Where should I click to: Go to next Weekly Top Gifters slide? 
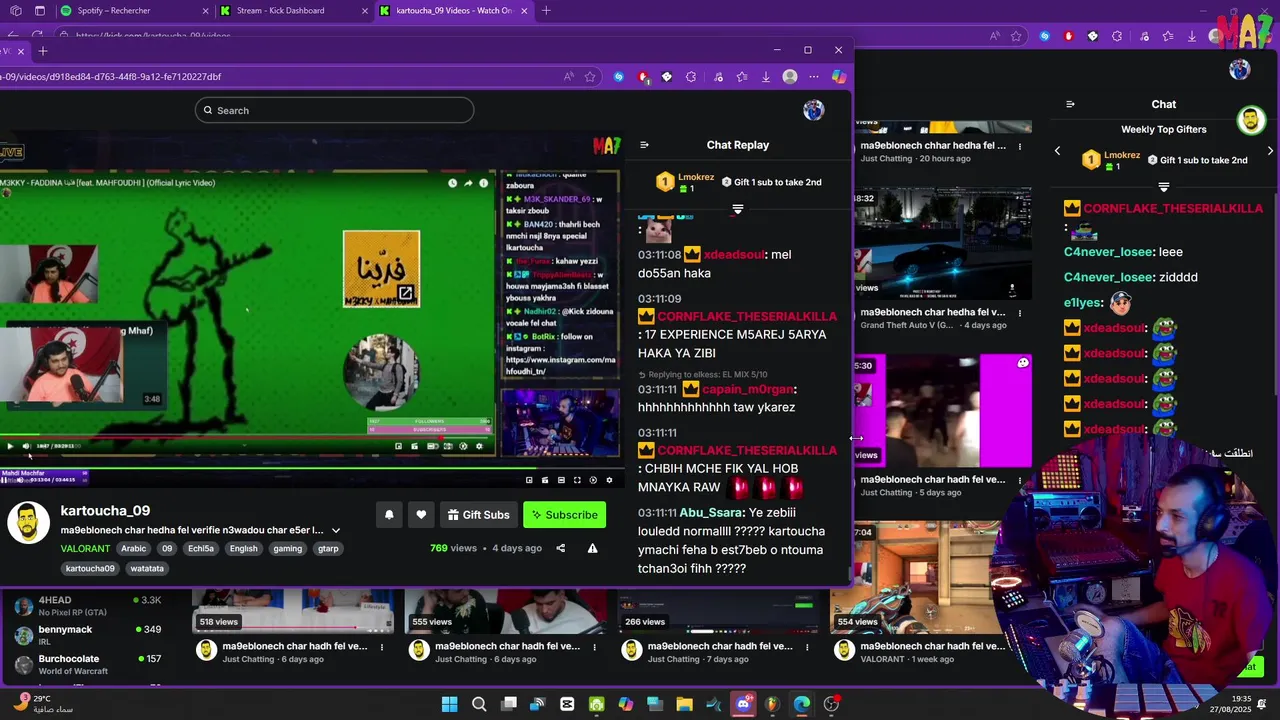(1270, 151)
